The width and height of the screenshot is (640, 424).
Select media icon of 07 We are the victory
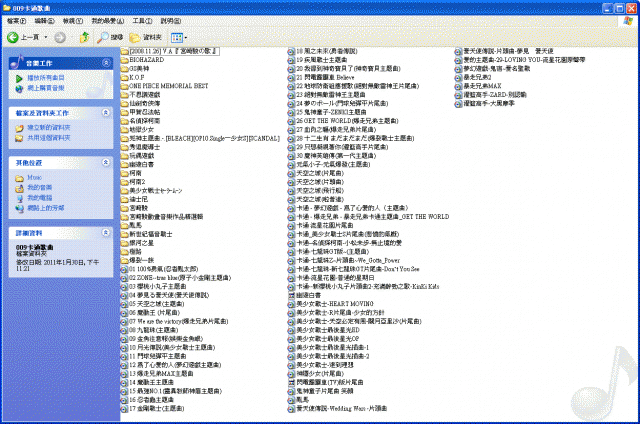click(x=124, y=322)
